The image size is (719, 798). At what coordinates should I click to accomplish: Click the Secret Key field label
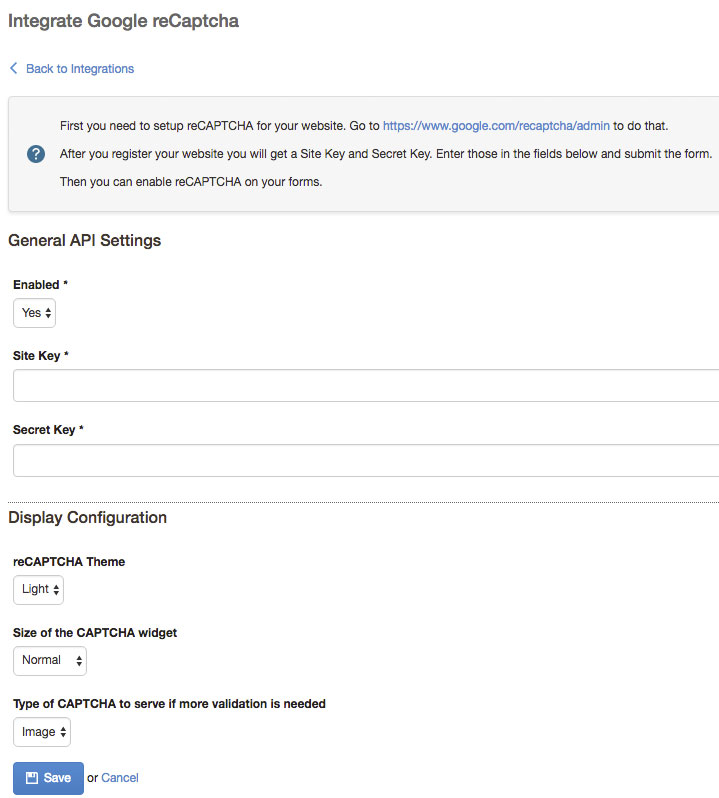[x=48, y=430]
